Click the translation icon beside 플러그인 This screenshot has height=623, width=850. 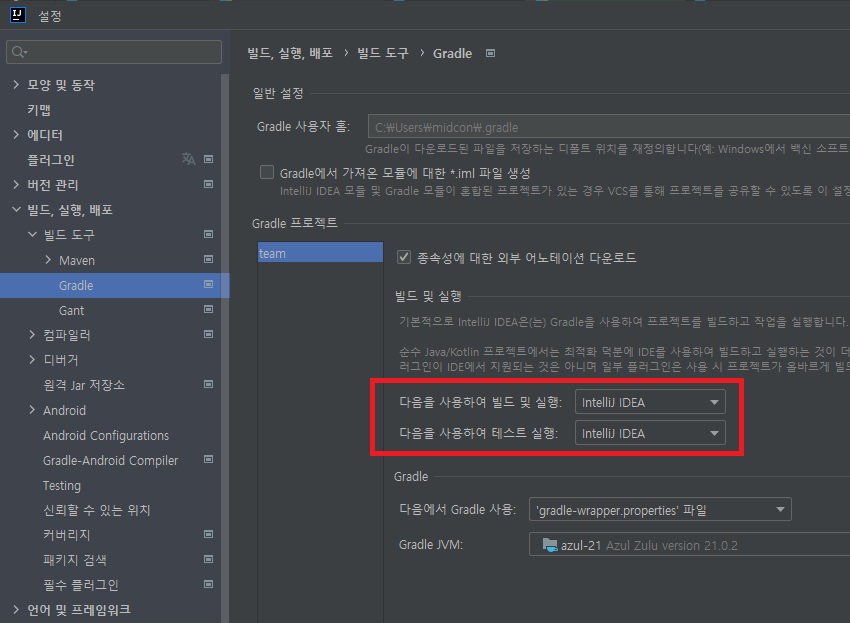(x=188, y=159)
